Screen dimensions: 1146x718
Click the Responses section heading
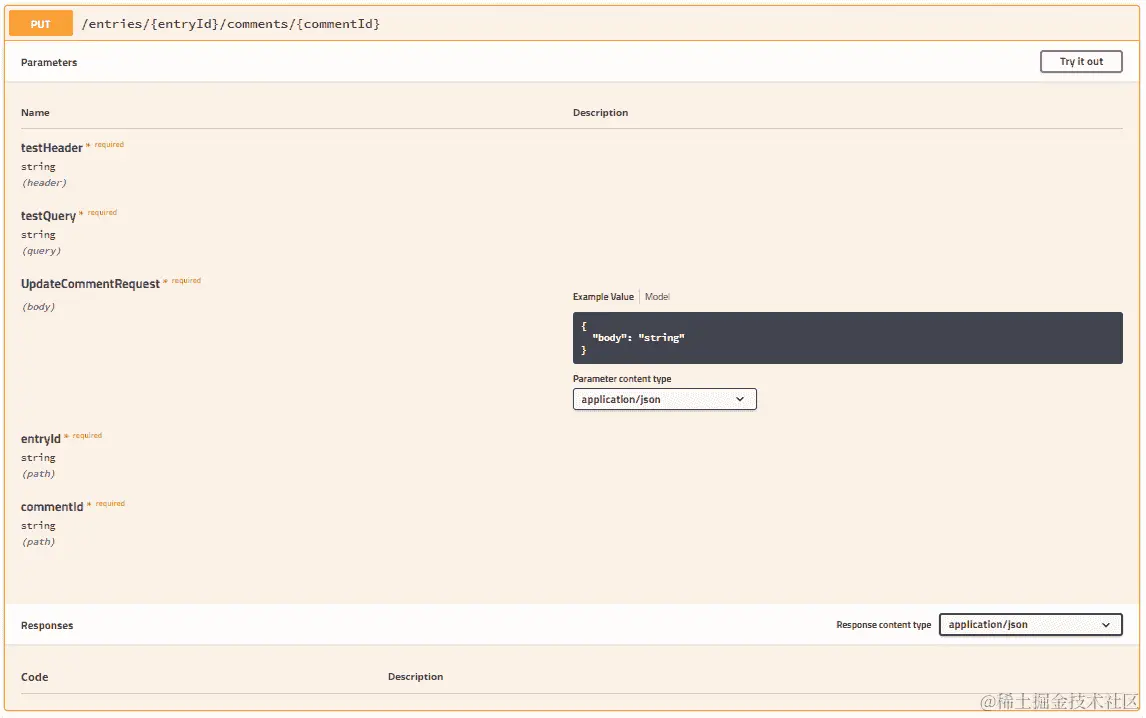tap(47, 625)
